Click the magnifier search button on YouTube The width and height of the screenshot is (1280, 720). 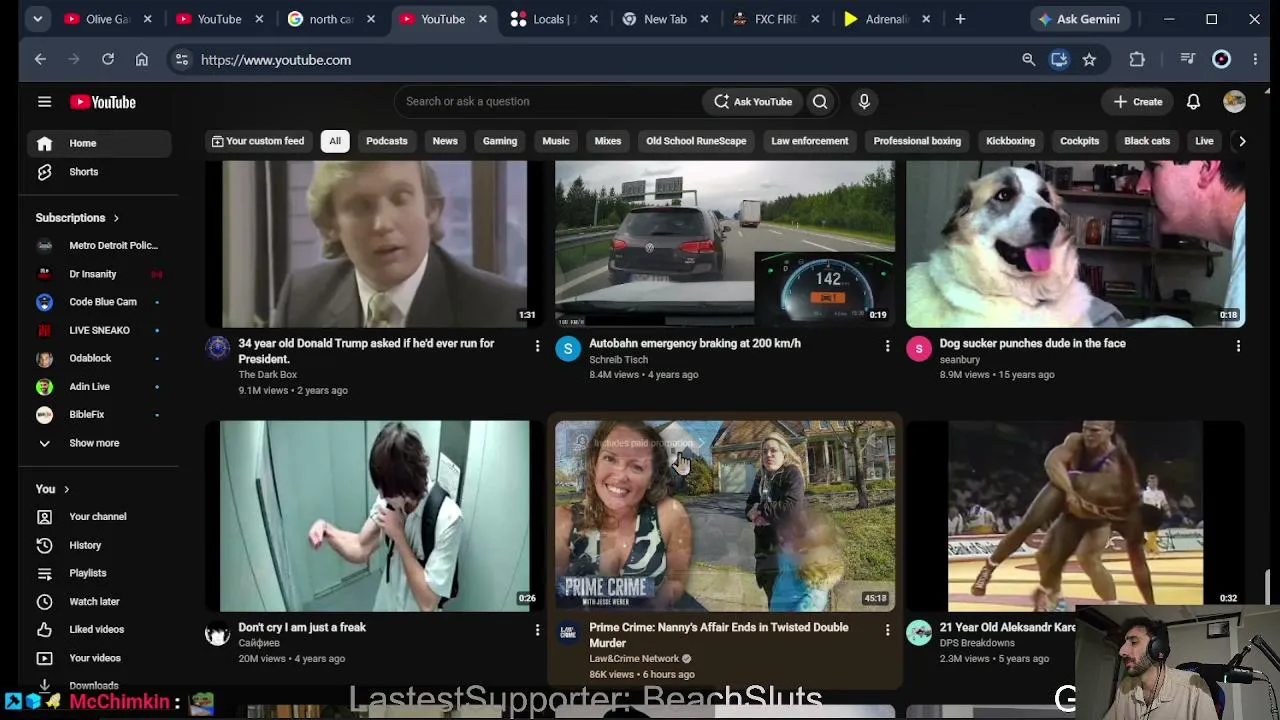pyautogui.click(x=820, y=101)
